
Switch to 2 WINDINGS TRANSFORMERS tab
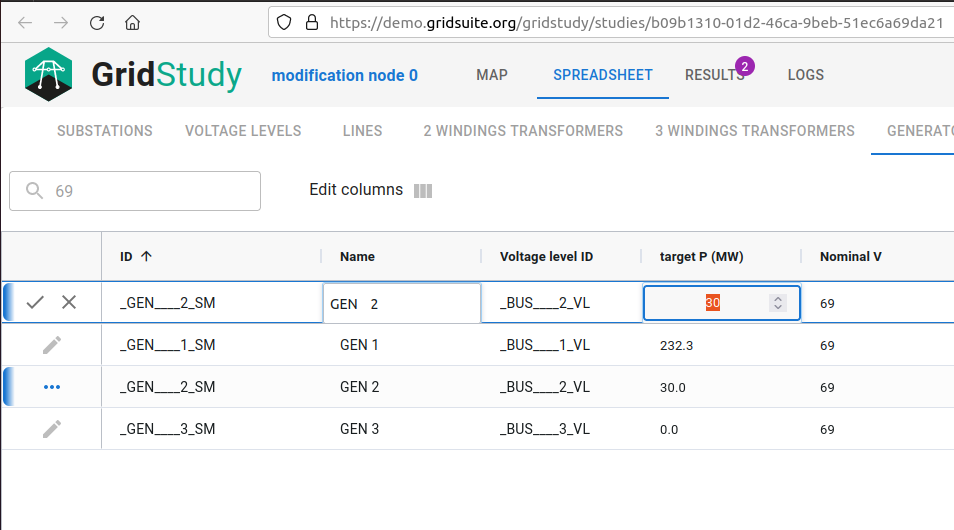[x=523, y=131]
